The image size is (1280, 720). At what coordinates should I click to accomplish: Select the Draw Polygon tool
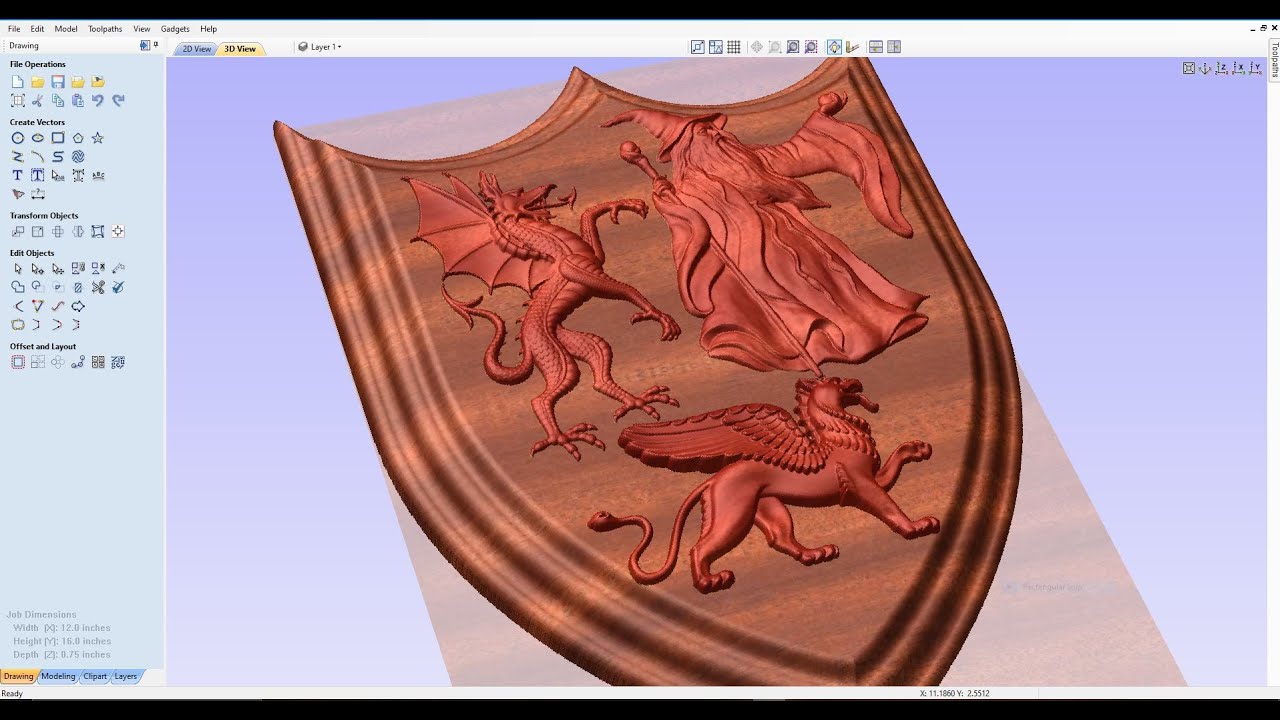click(78, 138)
